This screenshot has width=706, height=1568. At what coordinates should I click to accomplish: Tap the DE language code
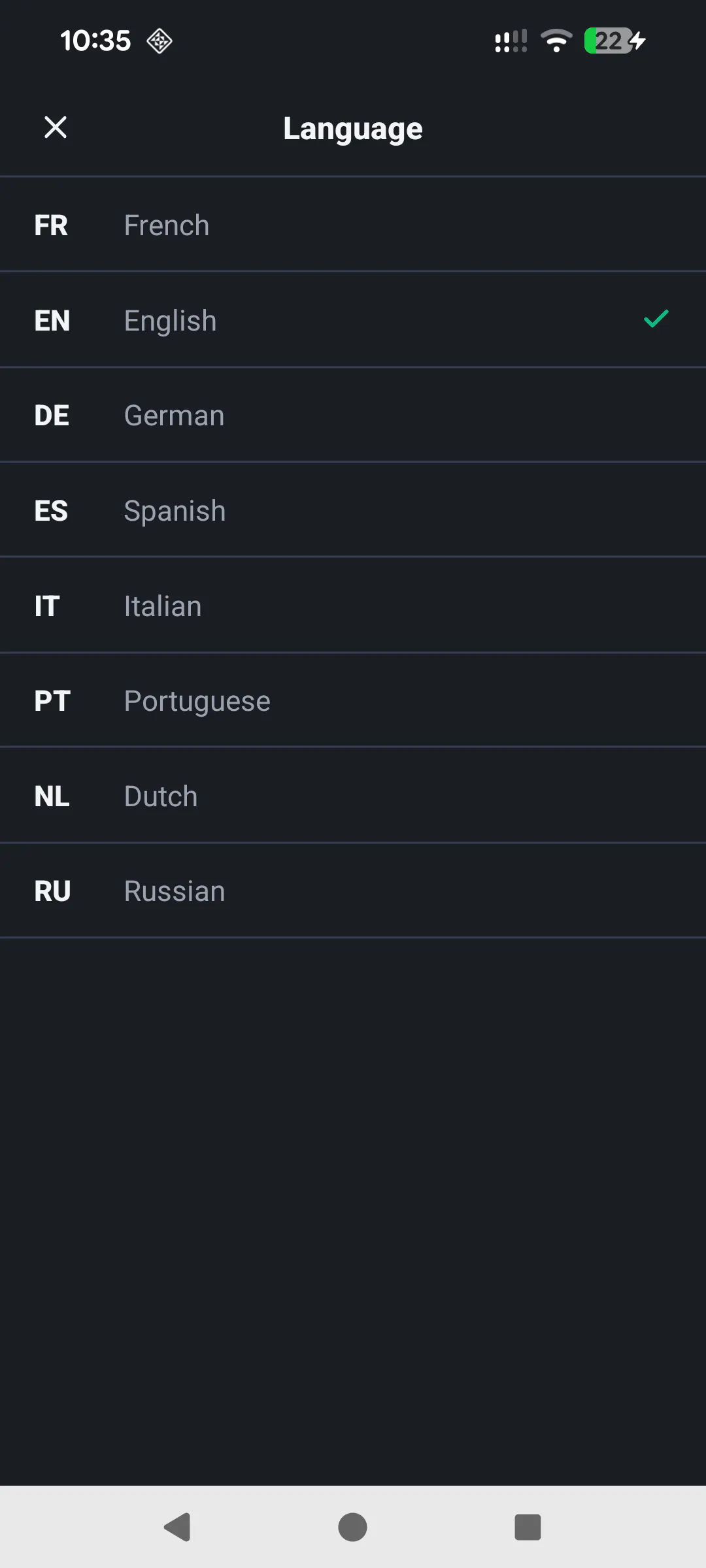(52, 416)
